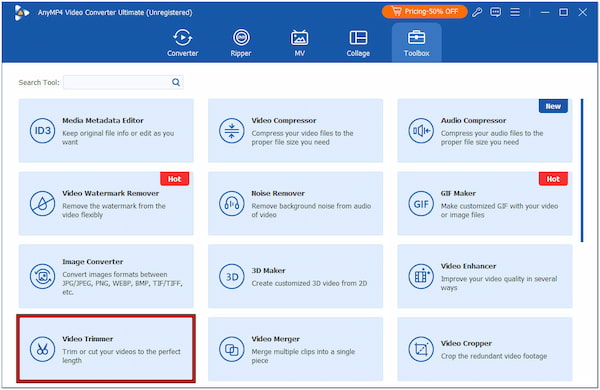Click 'Convert images formats between' description
The height and width of the screenshot is (390, 600).
click(x=122, y=283)
